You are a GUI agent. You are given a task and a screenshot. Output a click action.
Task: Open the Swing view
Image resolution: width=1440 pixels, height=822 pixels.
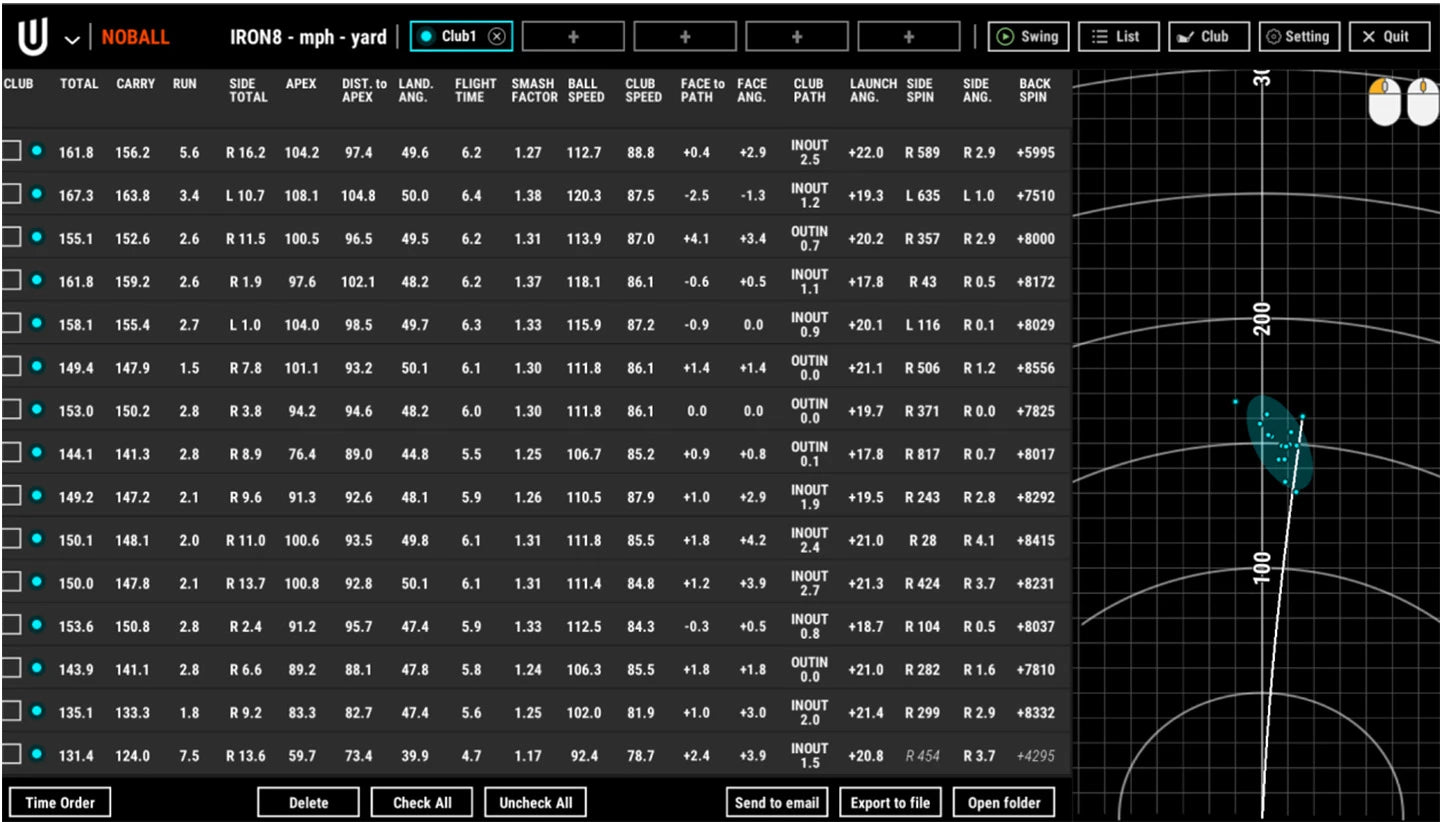click(1028, 37)
